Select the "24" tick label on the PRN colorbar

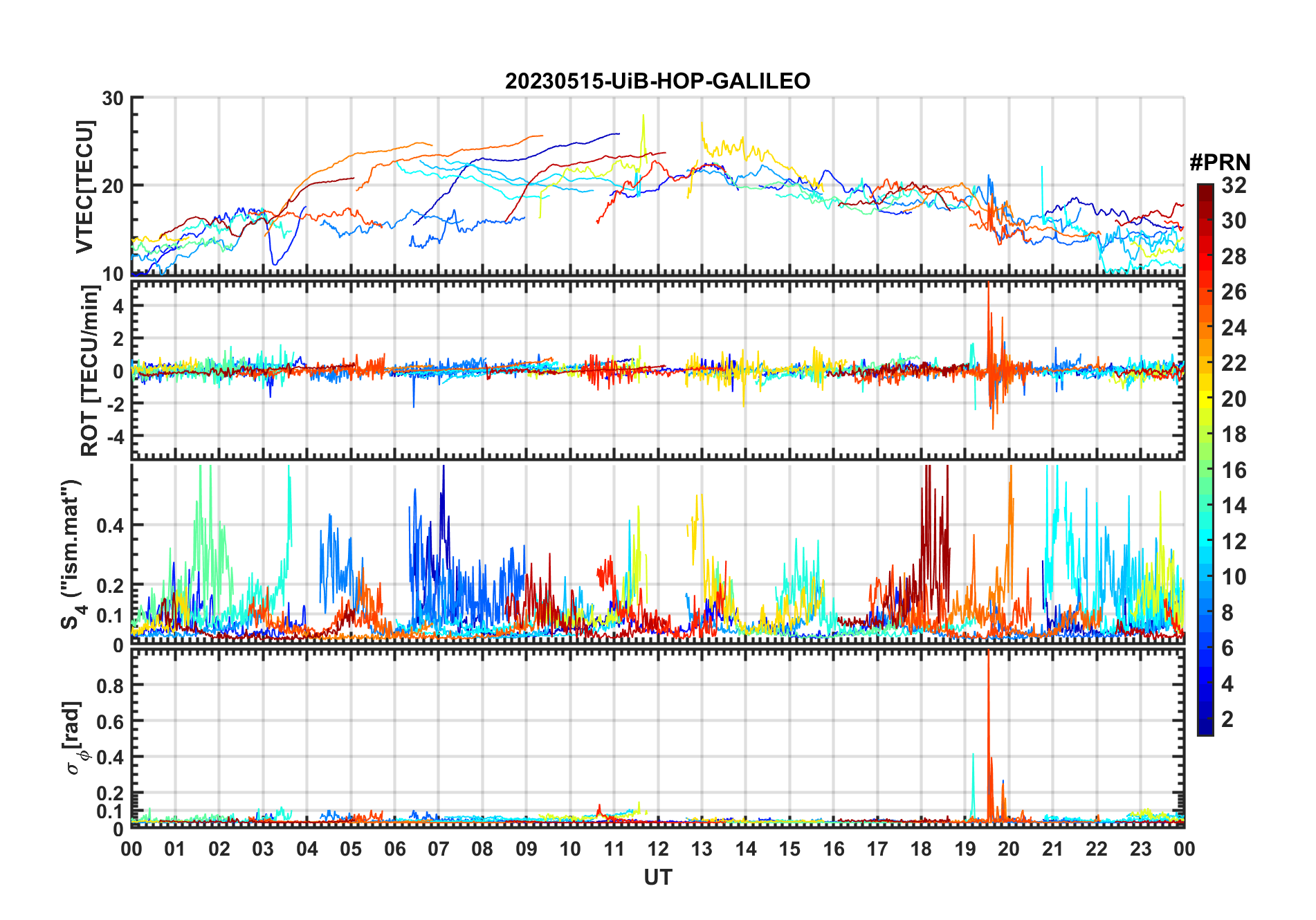click(x=1234, y=328)
